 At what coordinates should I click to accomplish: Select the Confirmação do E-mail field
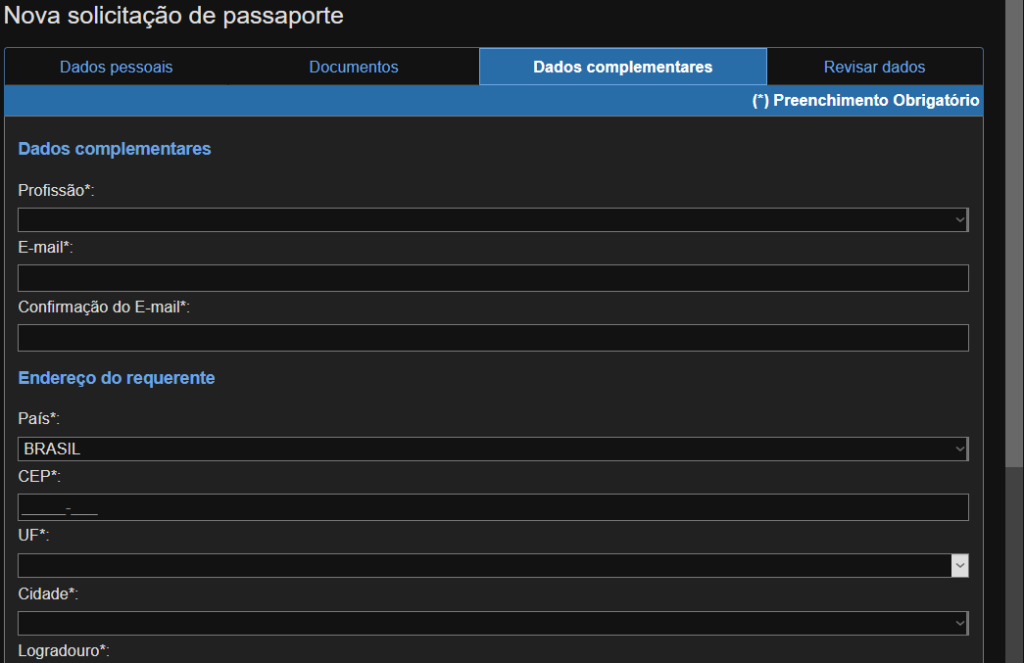492,337
